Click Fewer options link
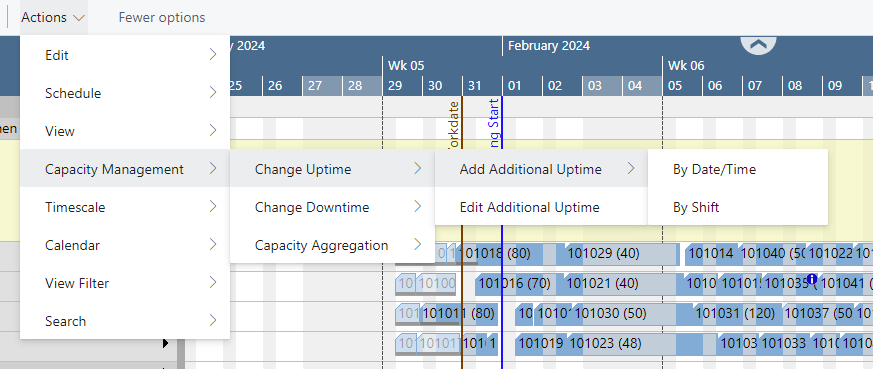Image resolution: width=873 pixels, height=369 pixels. pos(161,18)
